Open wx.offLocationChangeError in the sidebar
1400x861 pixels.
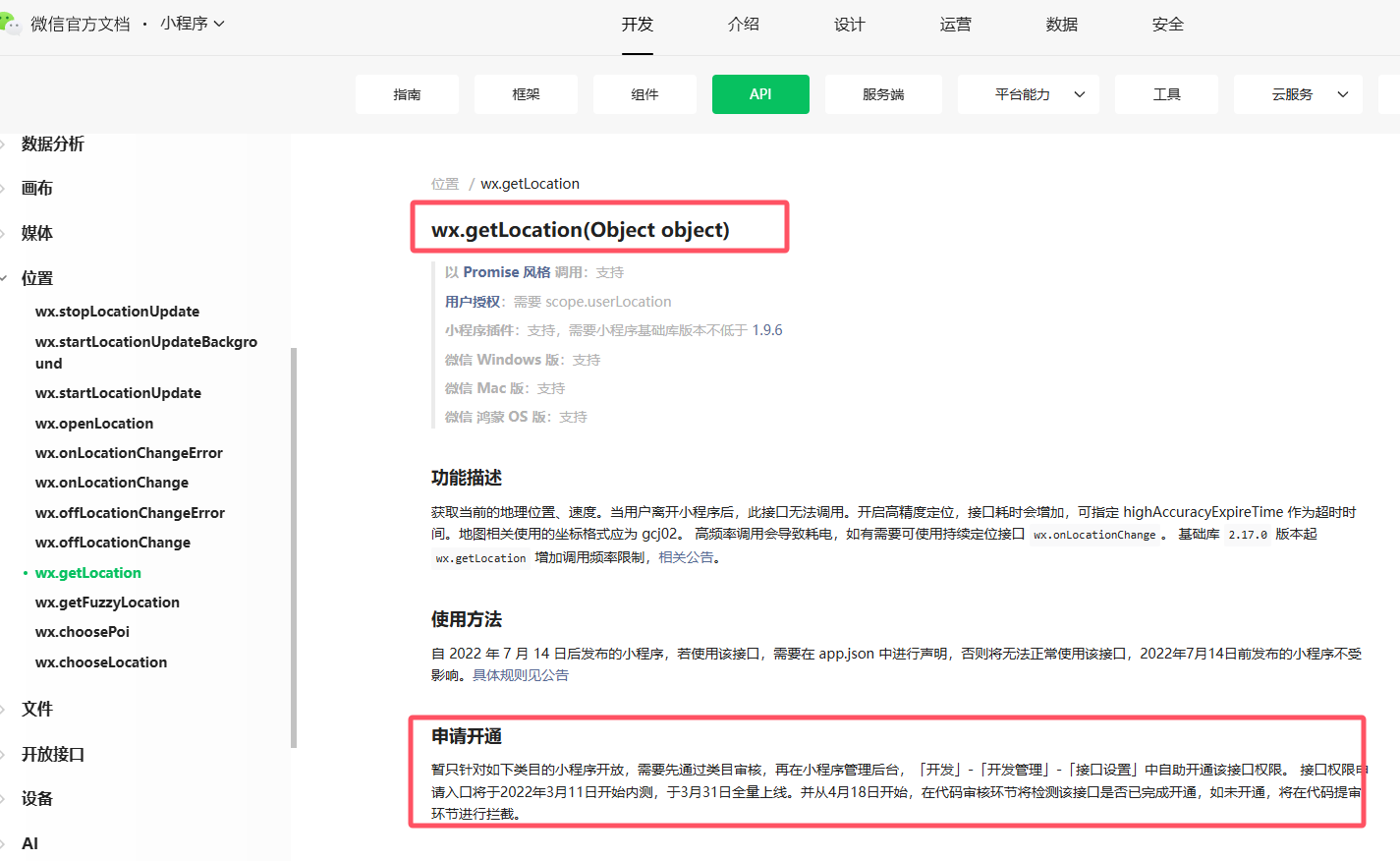[x=130, y=513]
